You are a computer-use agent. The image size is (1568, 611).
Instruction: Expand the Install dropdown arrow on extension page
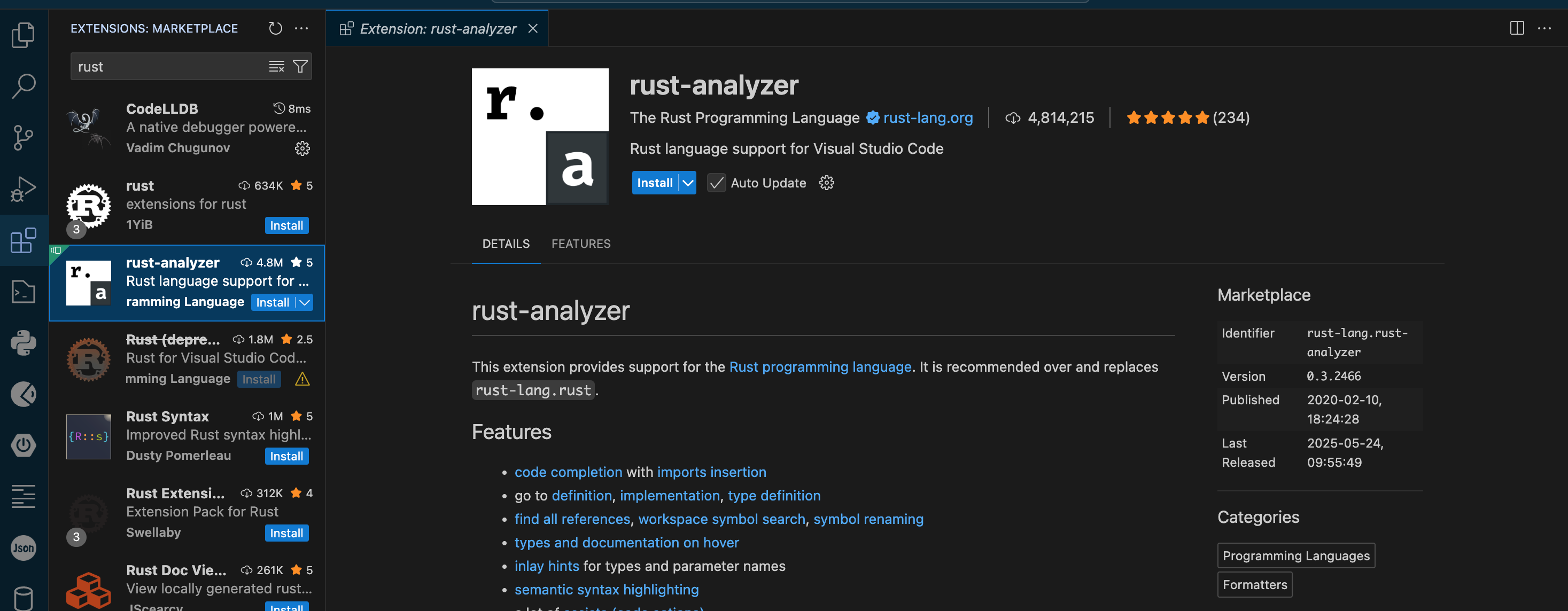(688, 183)
